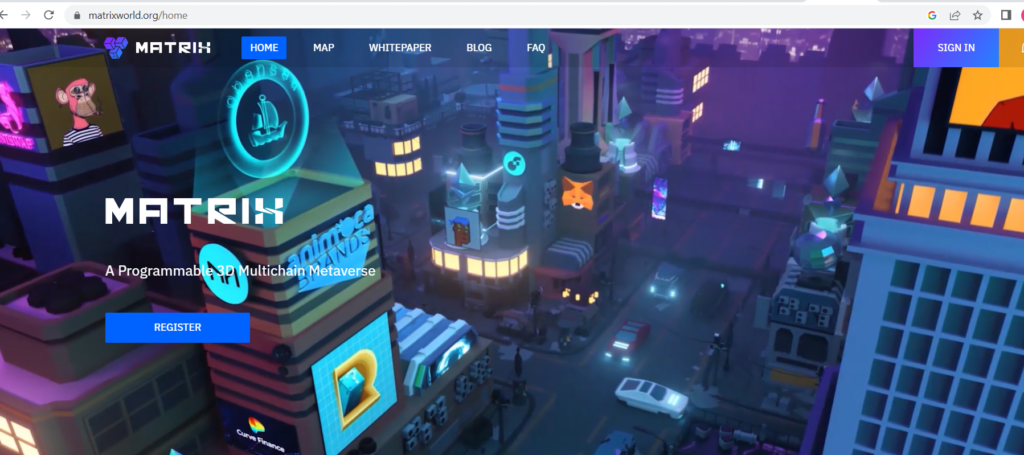Click the Matrix logo in the navbar

(158, 47)
